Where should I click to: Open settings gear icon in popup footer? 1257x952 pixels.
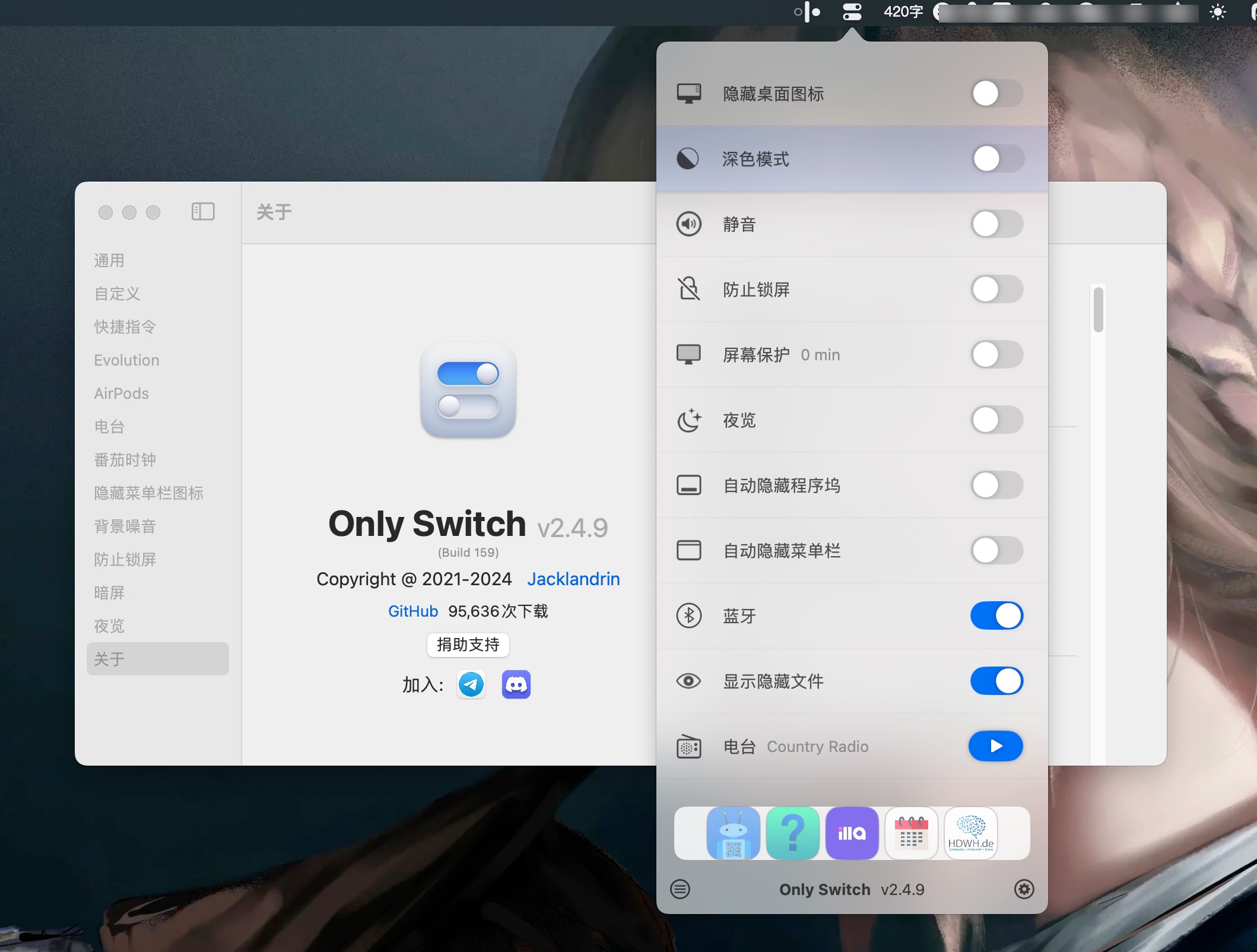tap(1024, 889)
